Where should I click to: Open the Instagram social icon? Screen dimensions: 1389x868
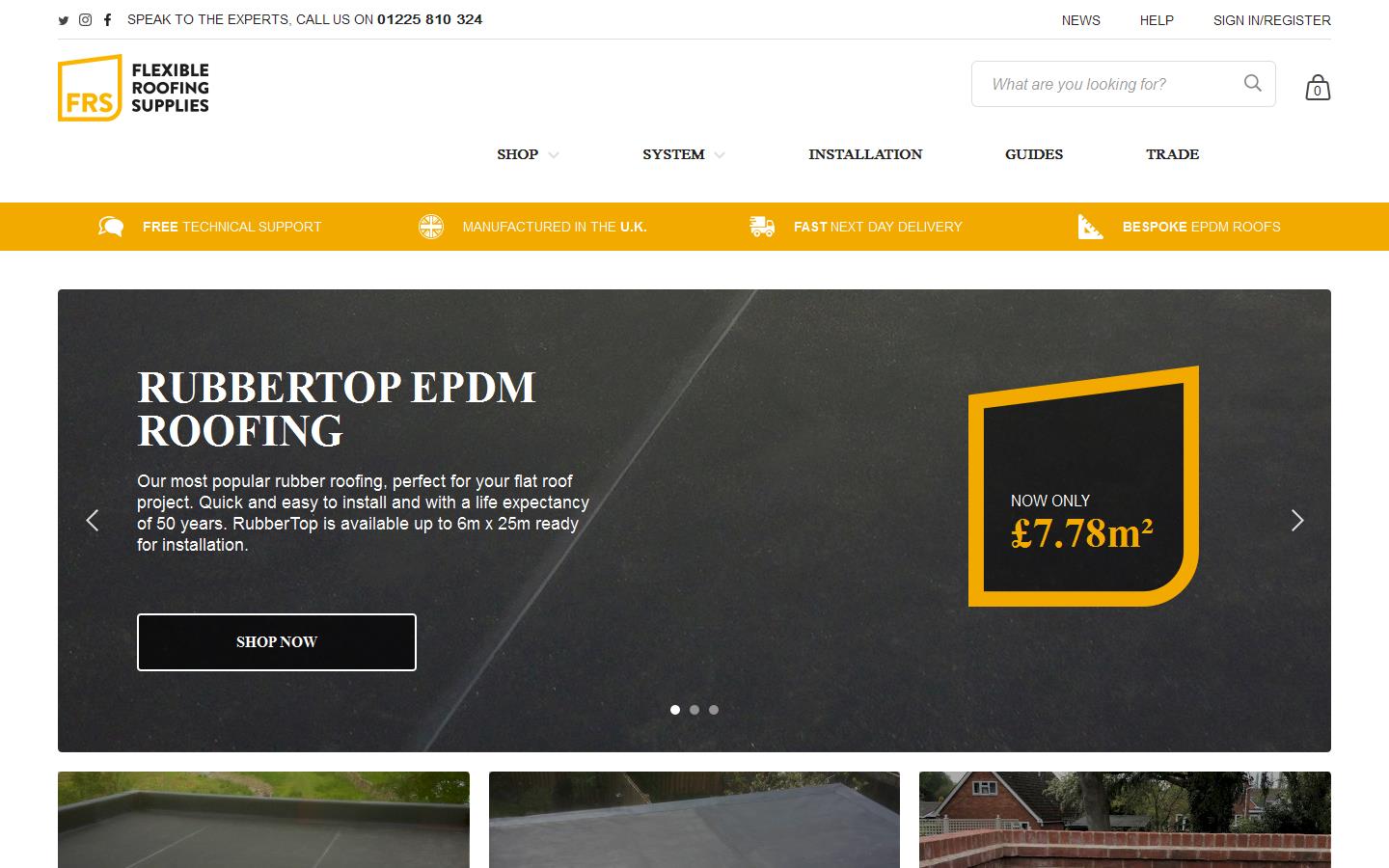pyautogui.click(x=85, y=19)
